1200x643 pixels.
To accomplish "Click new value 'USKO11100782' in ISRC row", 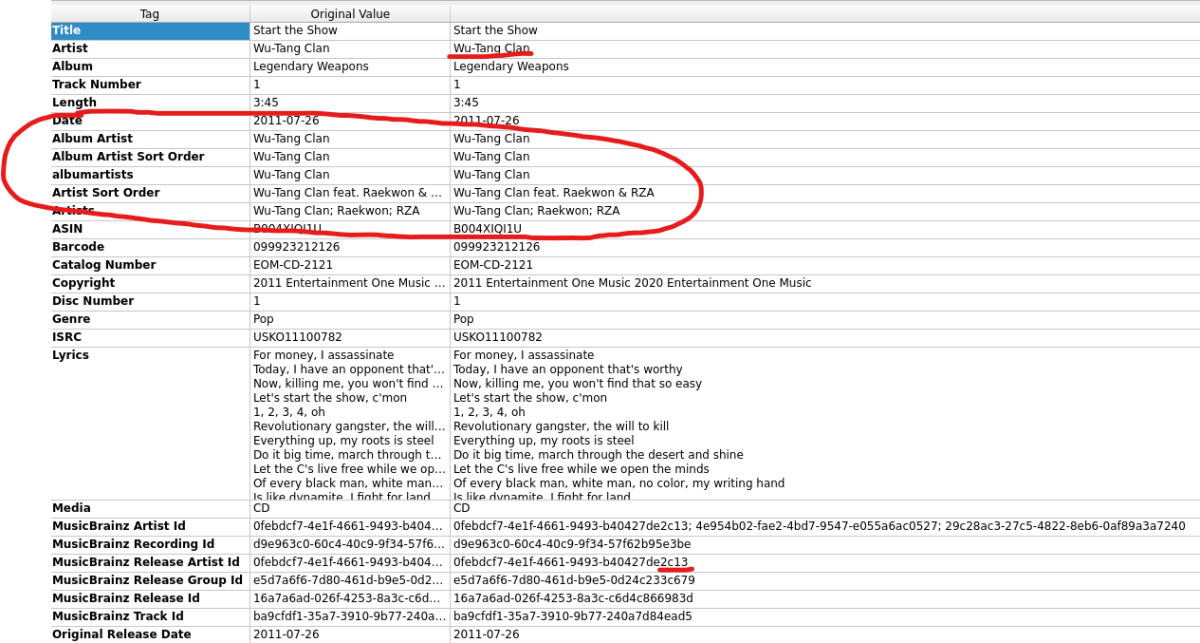I will pyautogui.click(x=498, y=337).
